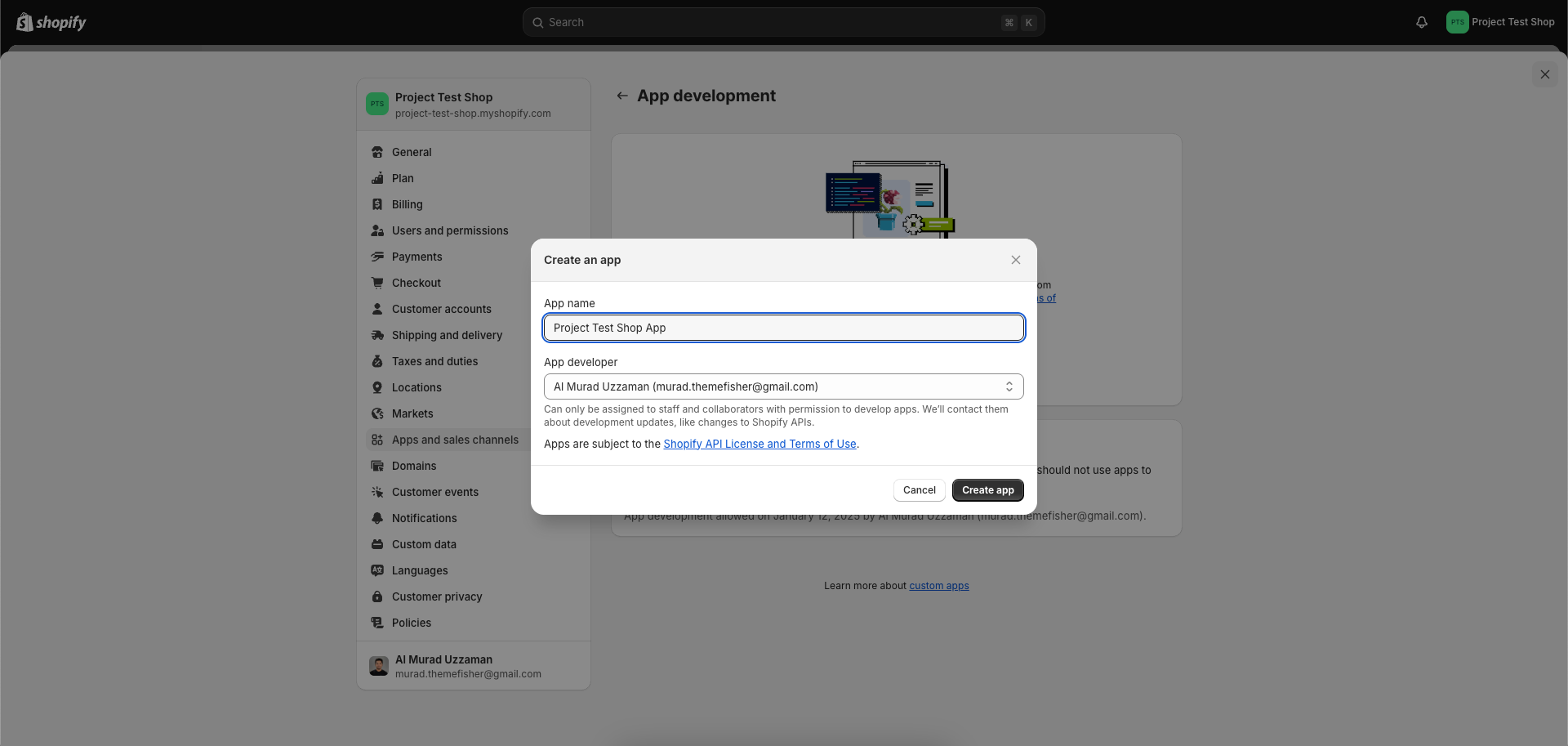Click the Project Test Shop account avatar
Screen dimensions: 1568x746
point(1457,22)
